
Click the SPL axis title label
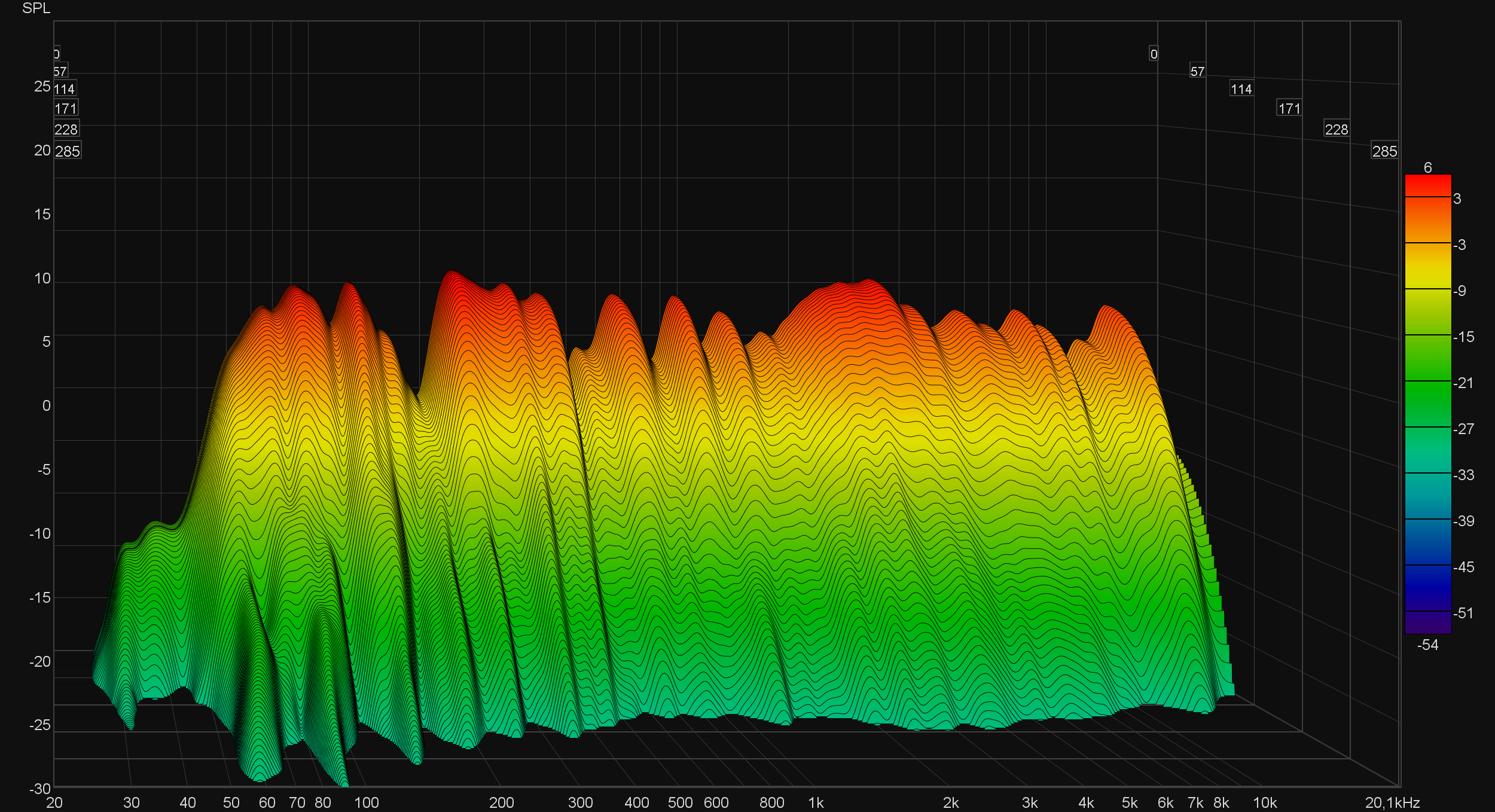tap(36, 8)
